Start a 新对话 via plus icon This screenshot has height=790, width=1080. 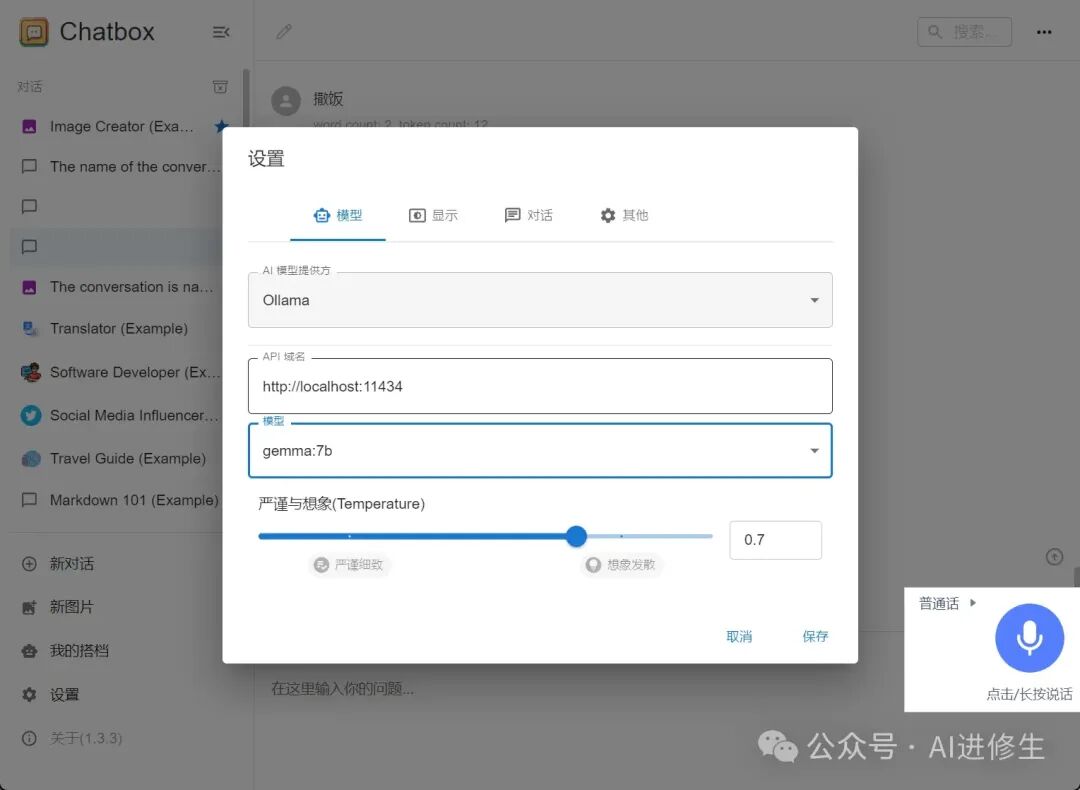pos(30,563)
